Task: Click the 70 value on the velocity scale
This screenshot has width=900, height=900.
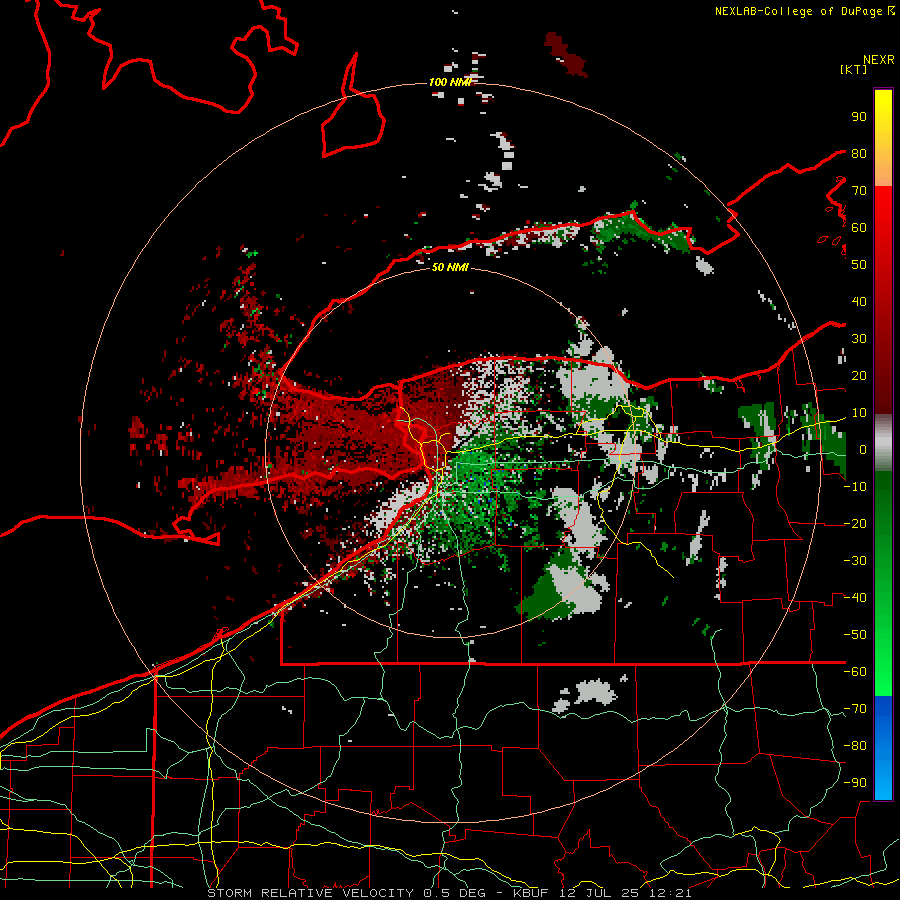Action: [859, 191]
